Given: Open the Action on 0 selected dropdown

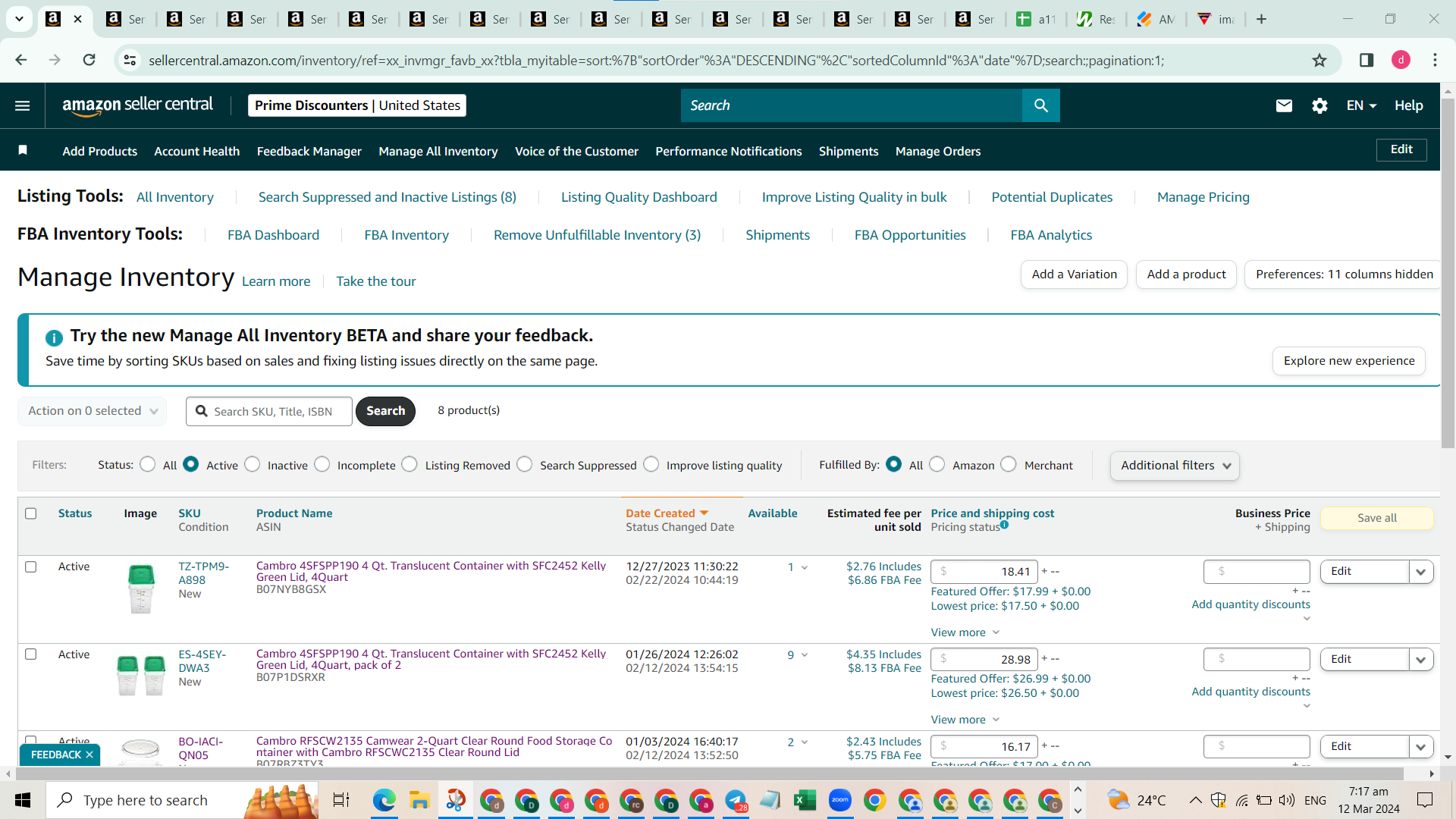Looking at the screenshot, I should pos(93,411).
